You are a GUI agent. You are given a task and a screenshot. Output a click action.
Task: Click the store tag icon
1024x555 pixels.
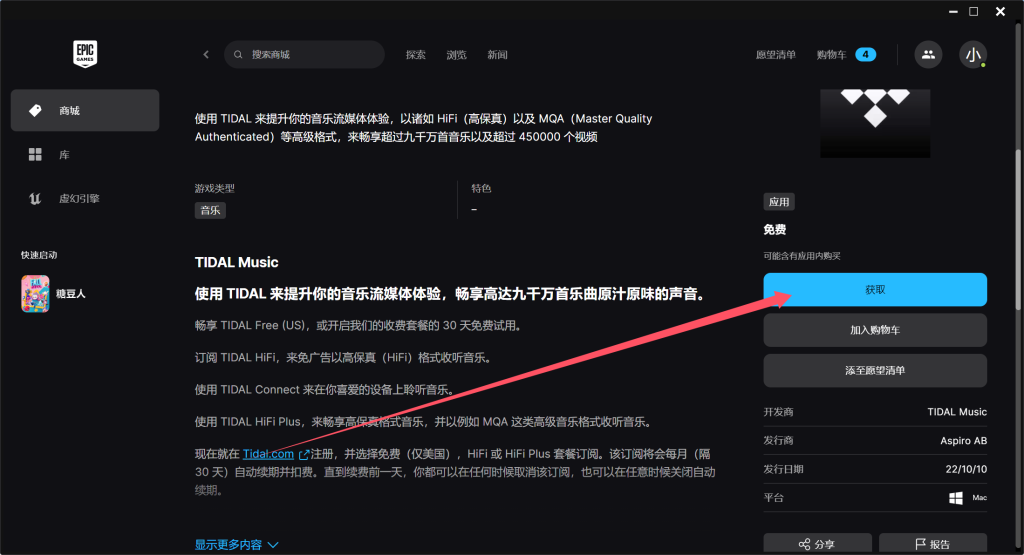click(35, 110)
